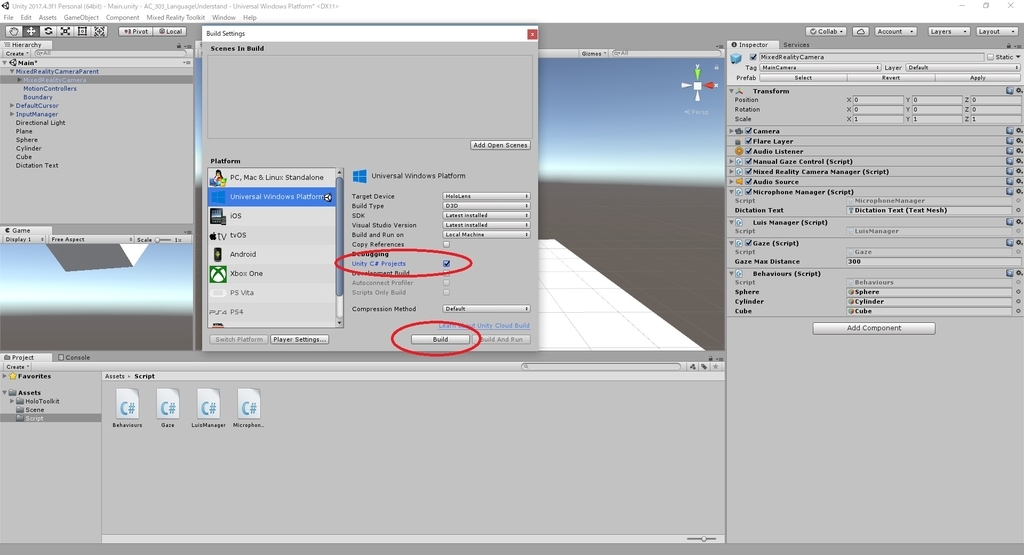Toggle Copy References checkbox

(x=447, y=244)
